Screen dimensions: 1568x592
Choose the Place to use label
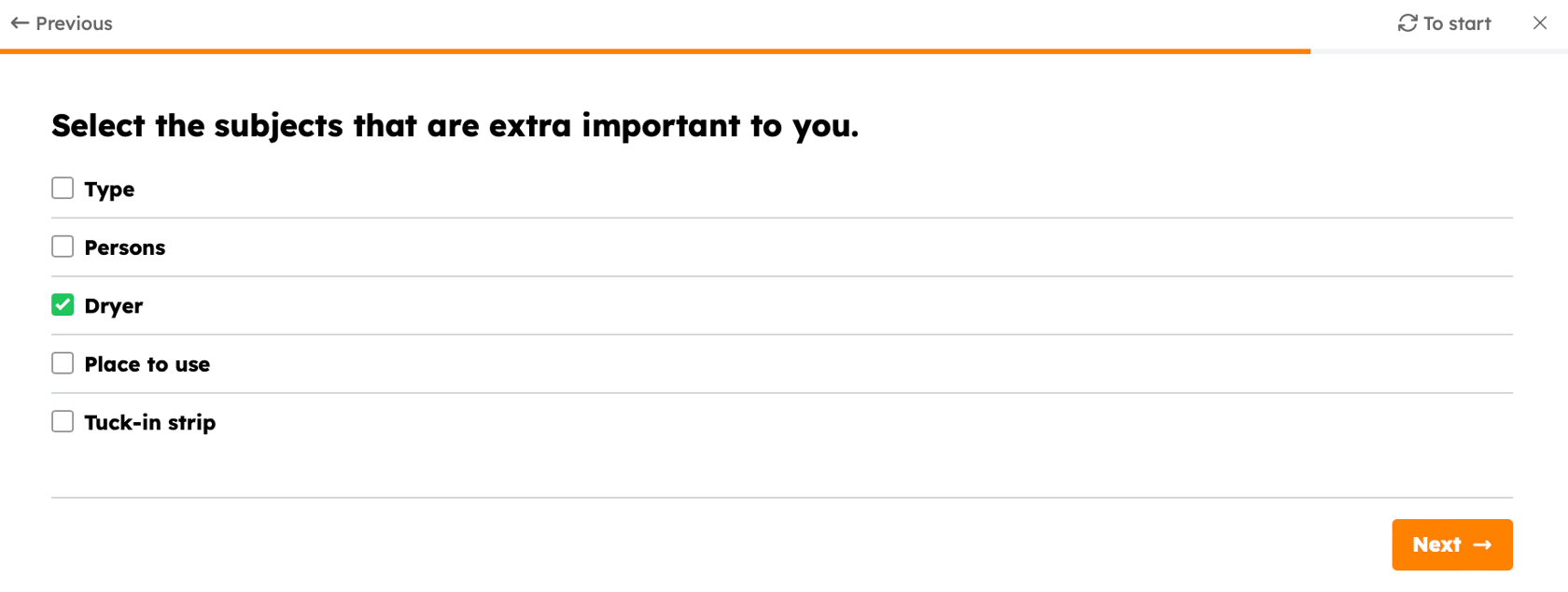coord(147,364)
